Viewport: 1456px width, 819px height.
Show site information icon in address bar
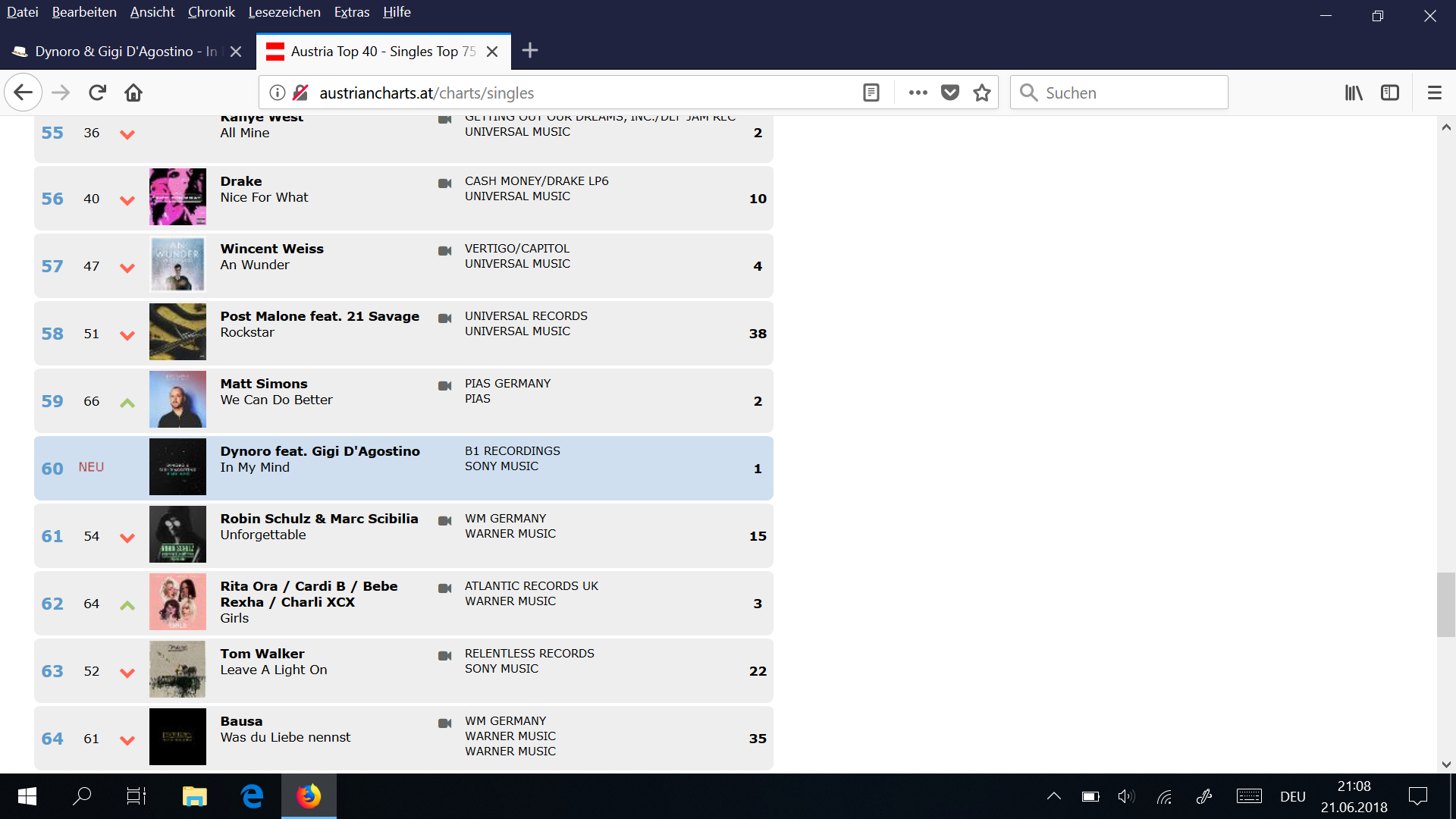278,93
